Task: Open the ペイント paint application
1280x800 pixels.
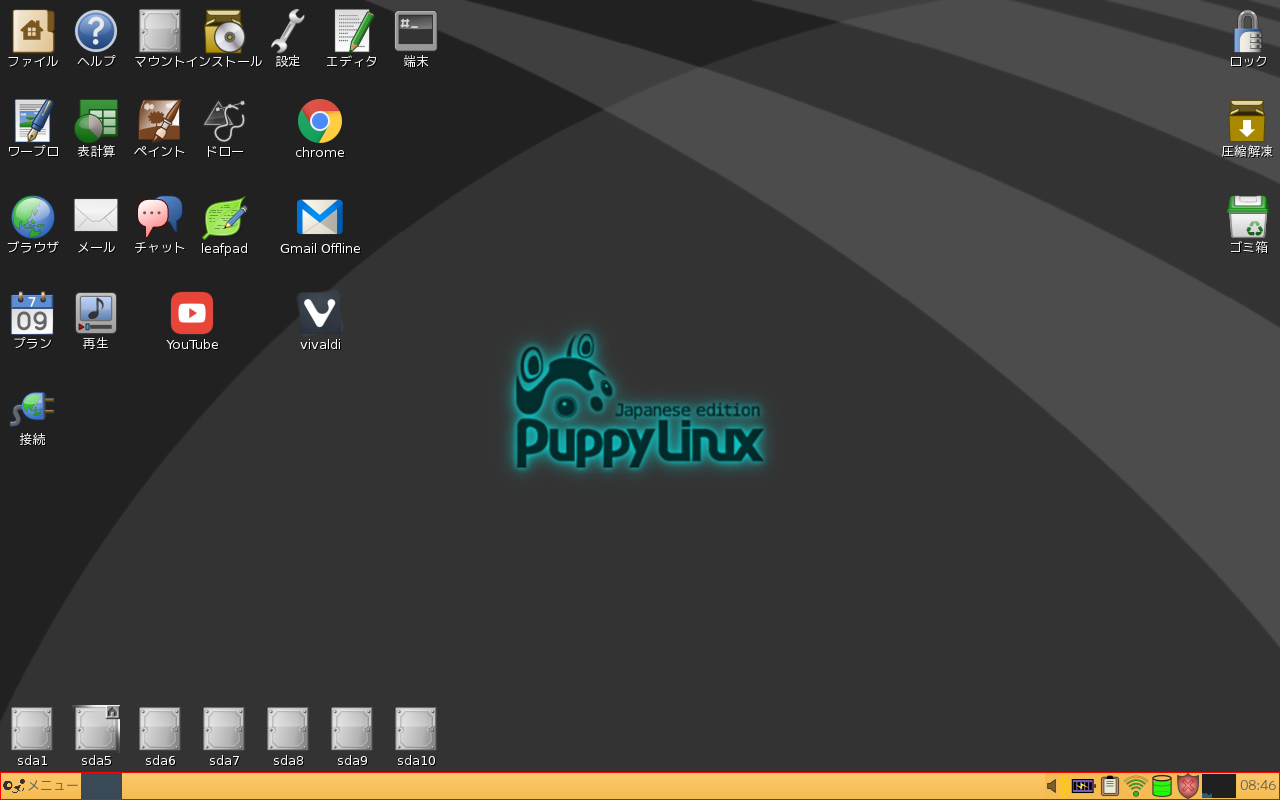Action: pyautogui.click(x=159, y=120)
